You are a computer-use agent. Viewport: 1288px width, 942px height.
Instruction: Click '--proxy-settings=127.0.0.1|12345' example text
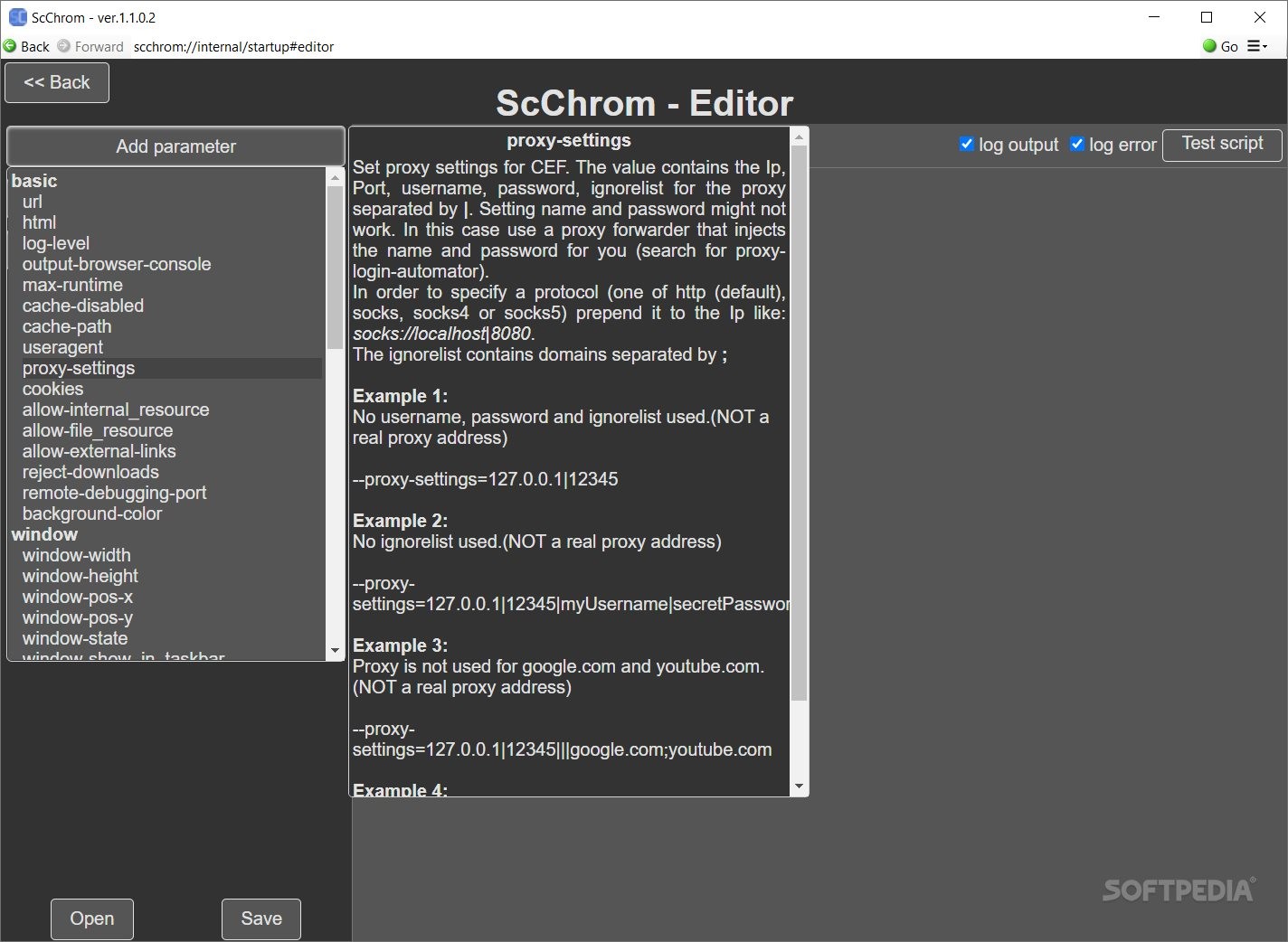[x=486, y=479]
